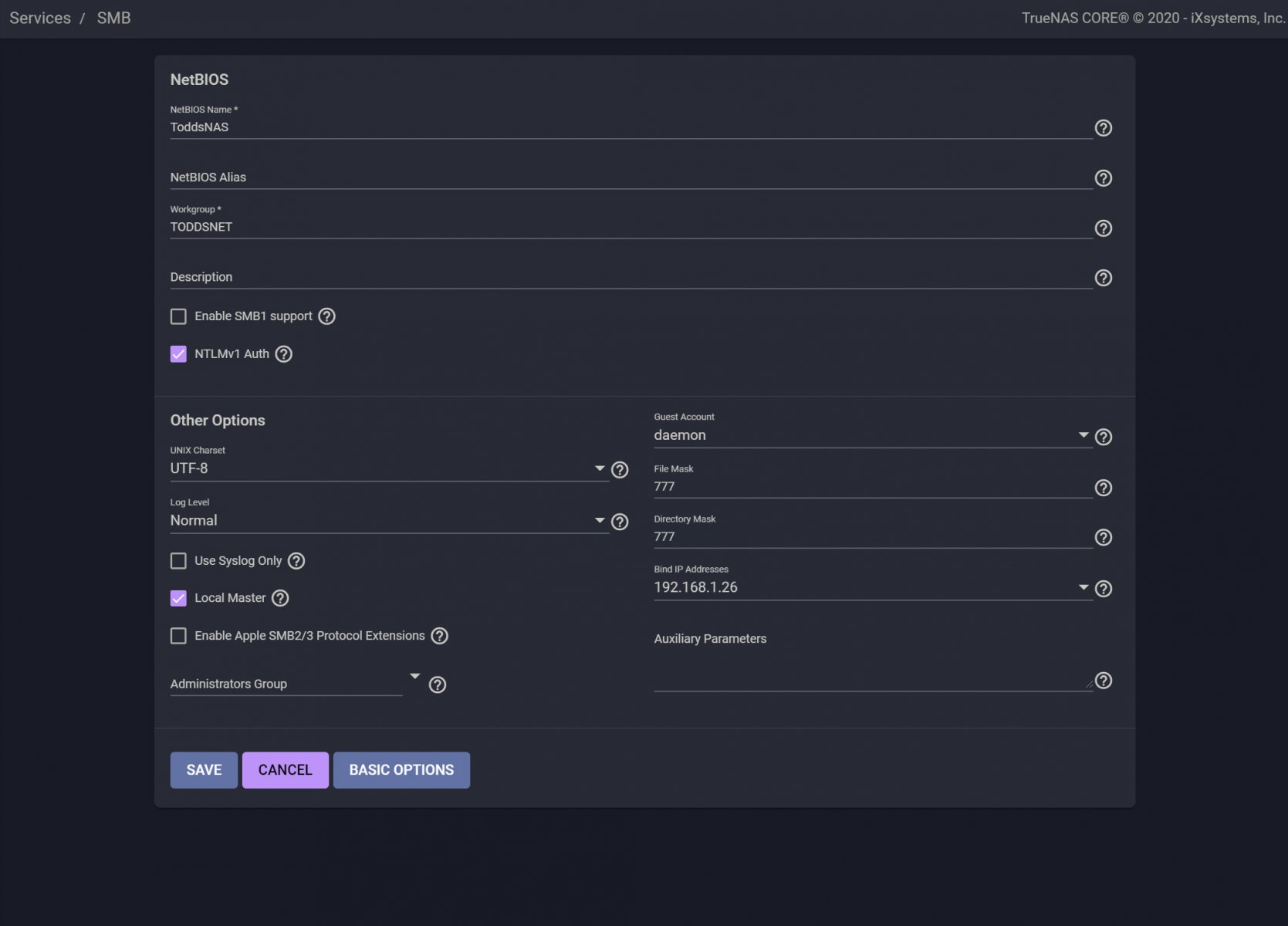Screen dimensions: 1288x926
Task: Open help icon for Directory Mask
Action: click(1104, 537)
